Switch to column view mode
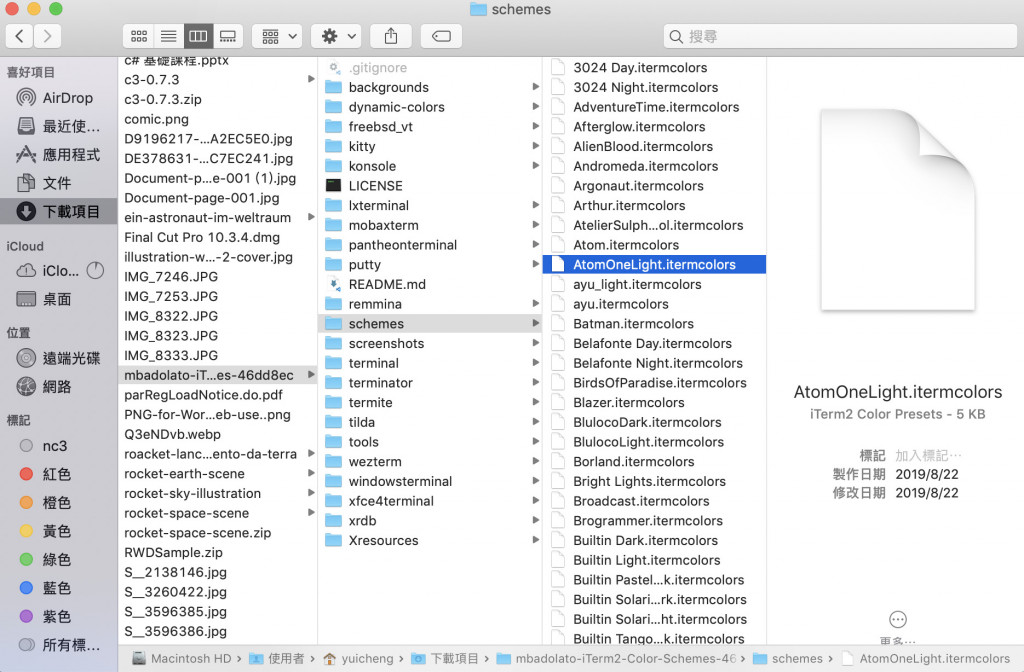Screen dimensions: 1024x672 pos(198,36)
